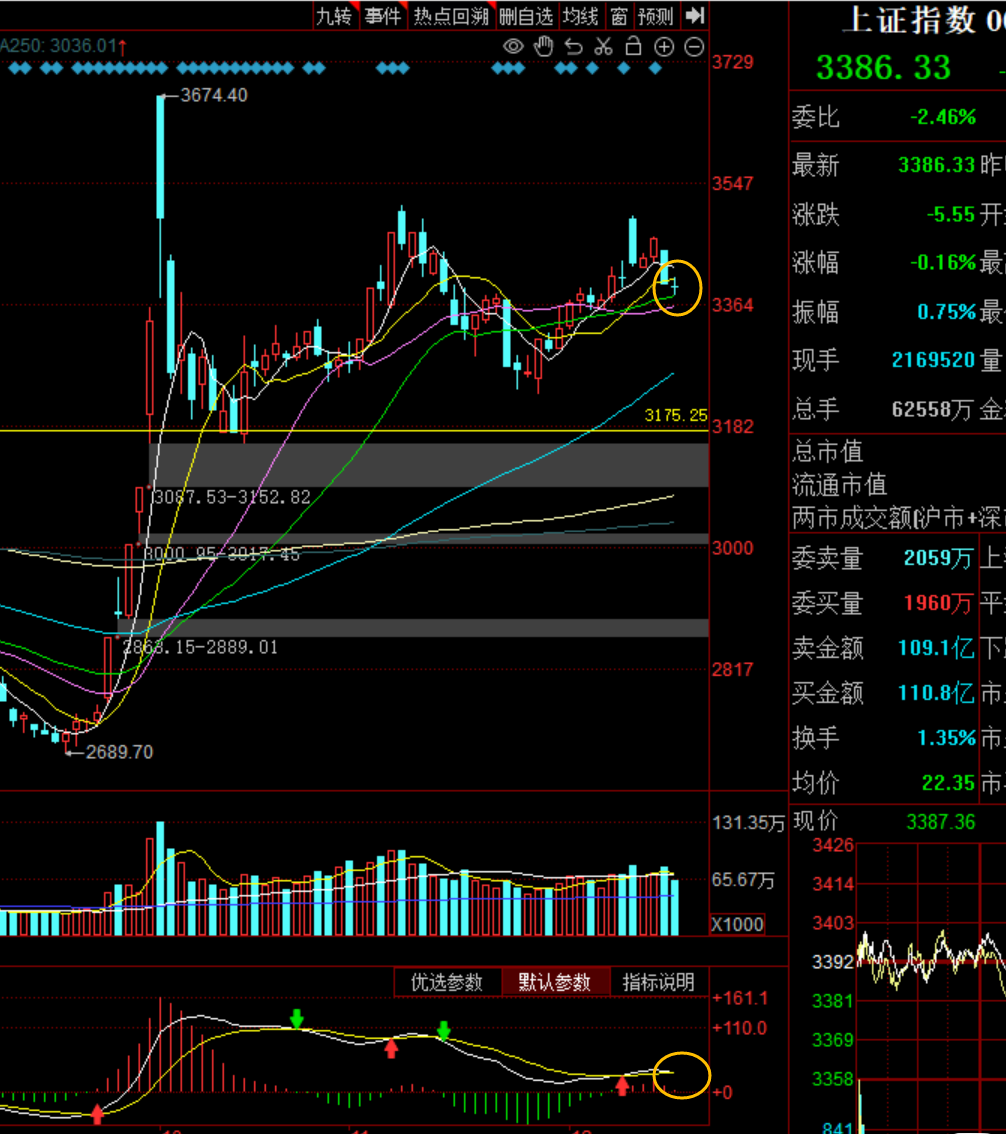Click the 3182 price axis label
The image size is (1006, 1134).
(x=733, y=427)
